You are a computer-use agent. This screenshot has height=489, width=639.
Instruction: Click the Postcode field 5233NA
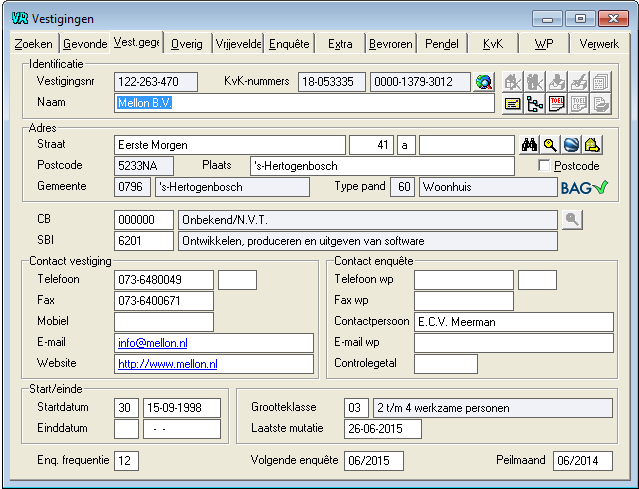tap(144, 166)
